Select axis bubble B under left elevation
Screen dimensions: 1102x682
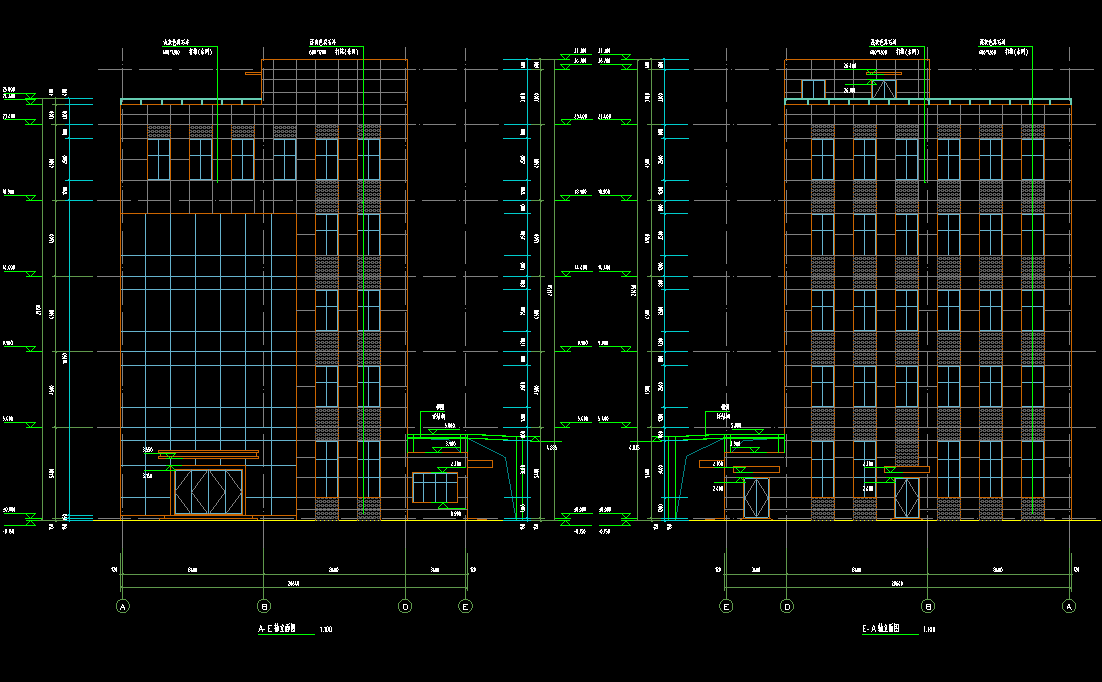pyautogui.click(x=264, y=606)
